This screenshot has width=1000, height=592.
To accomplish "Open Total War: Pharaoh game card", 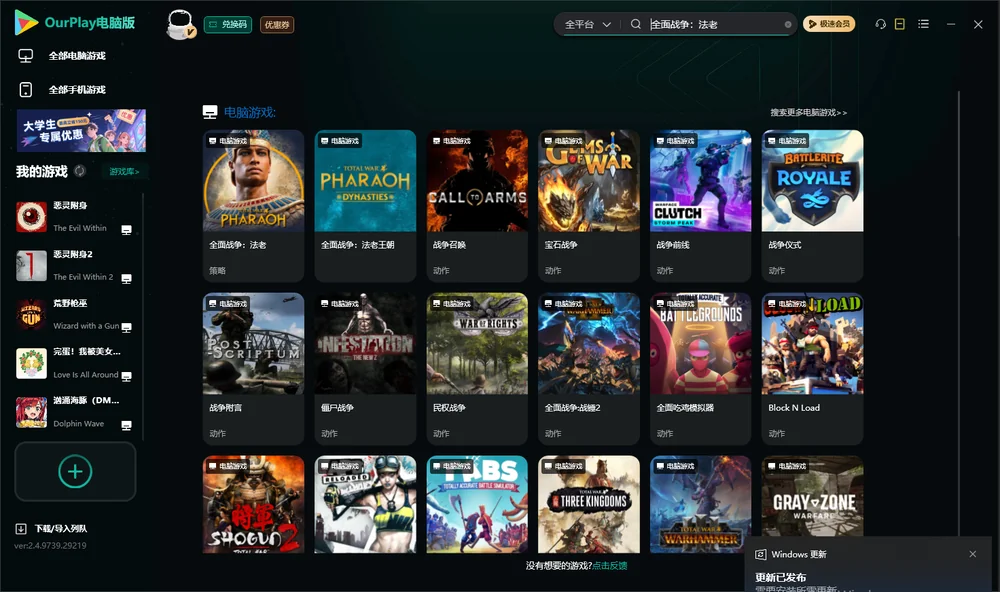I will pos(253,205).
